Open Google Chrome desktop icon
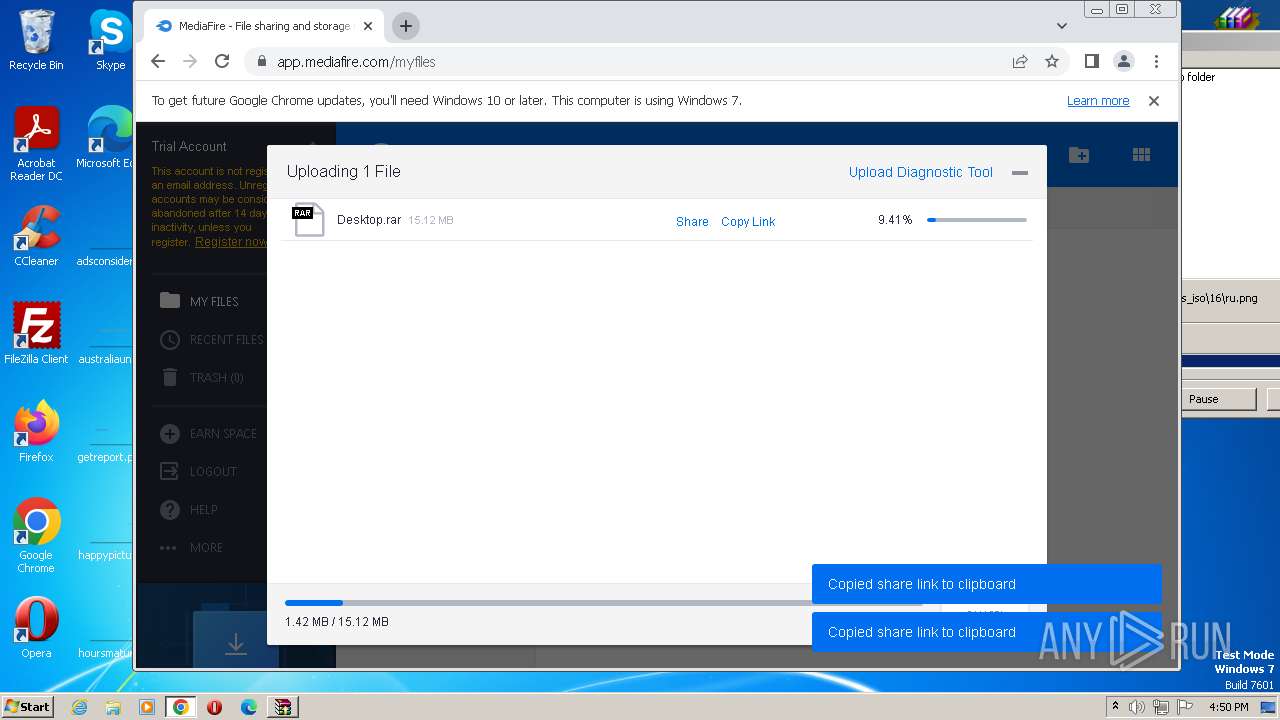 [x=36, y=536]
